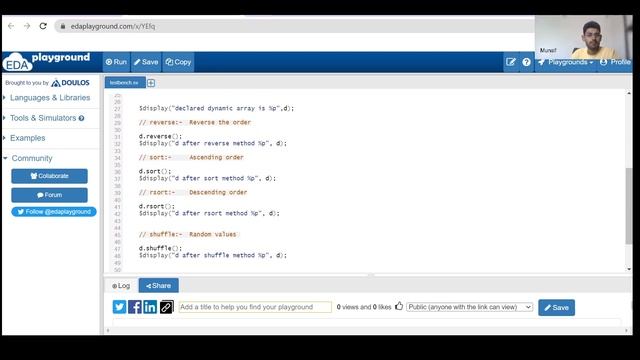Click the Save button in Share panel

pyautogui.click(x=556, y=308)
